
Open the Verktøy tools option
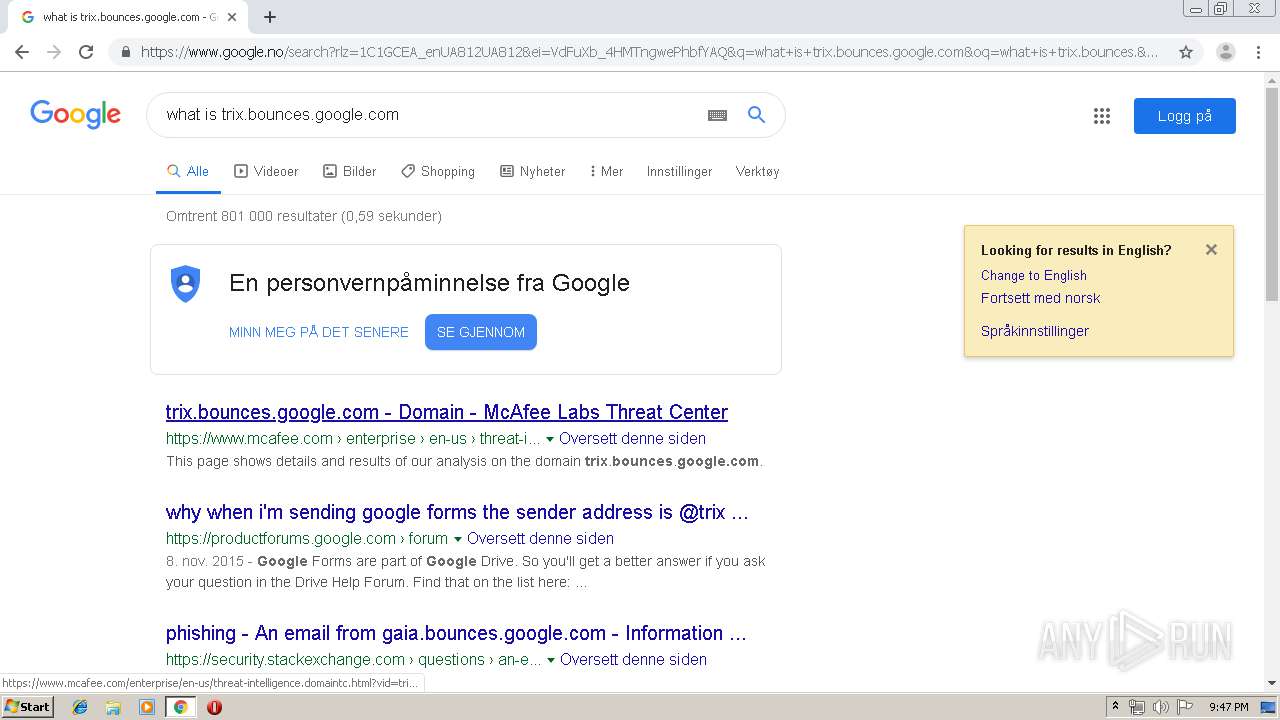(757, 171)
